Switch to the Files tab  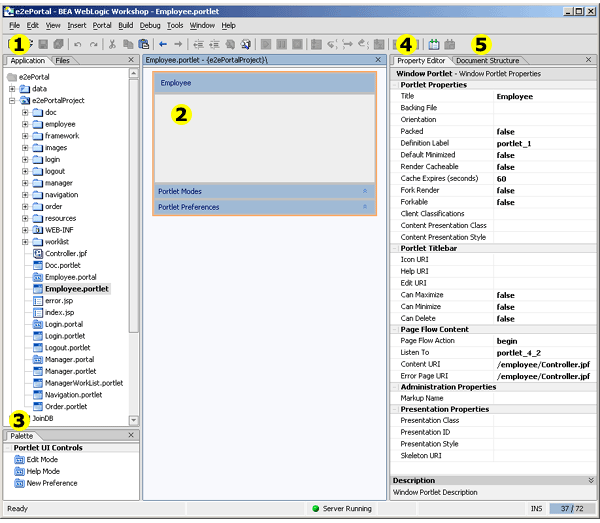(x=63, y=60)
